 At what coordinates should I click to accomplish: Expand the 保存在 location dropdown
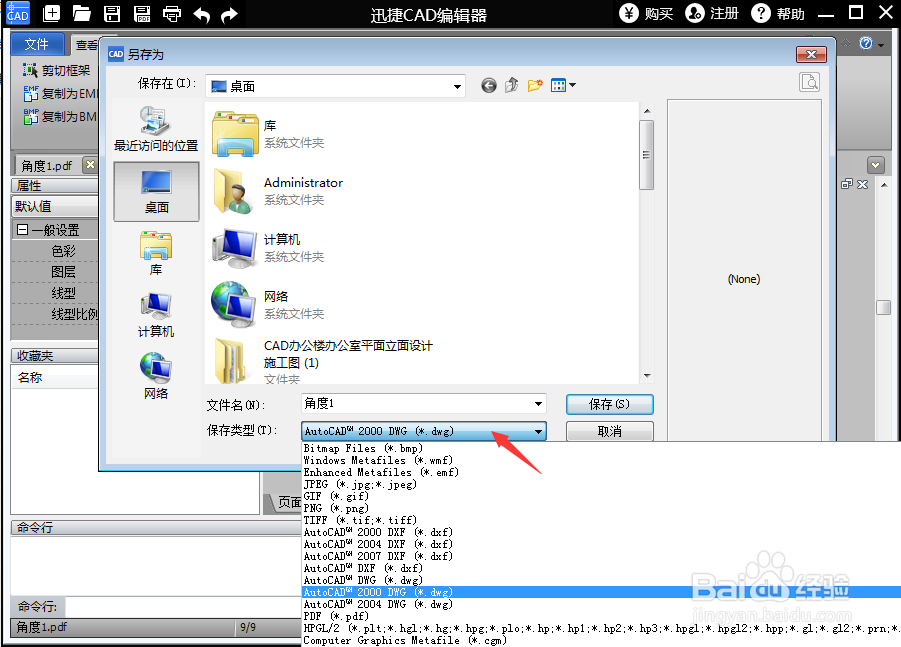pyautogui.click(x=457, y=86)
